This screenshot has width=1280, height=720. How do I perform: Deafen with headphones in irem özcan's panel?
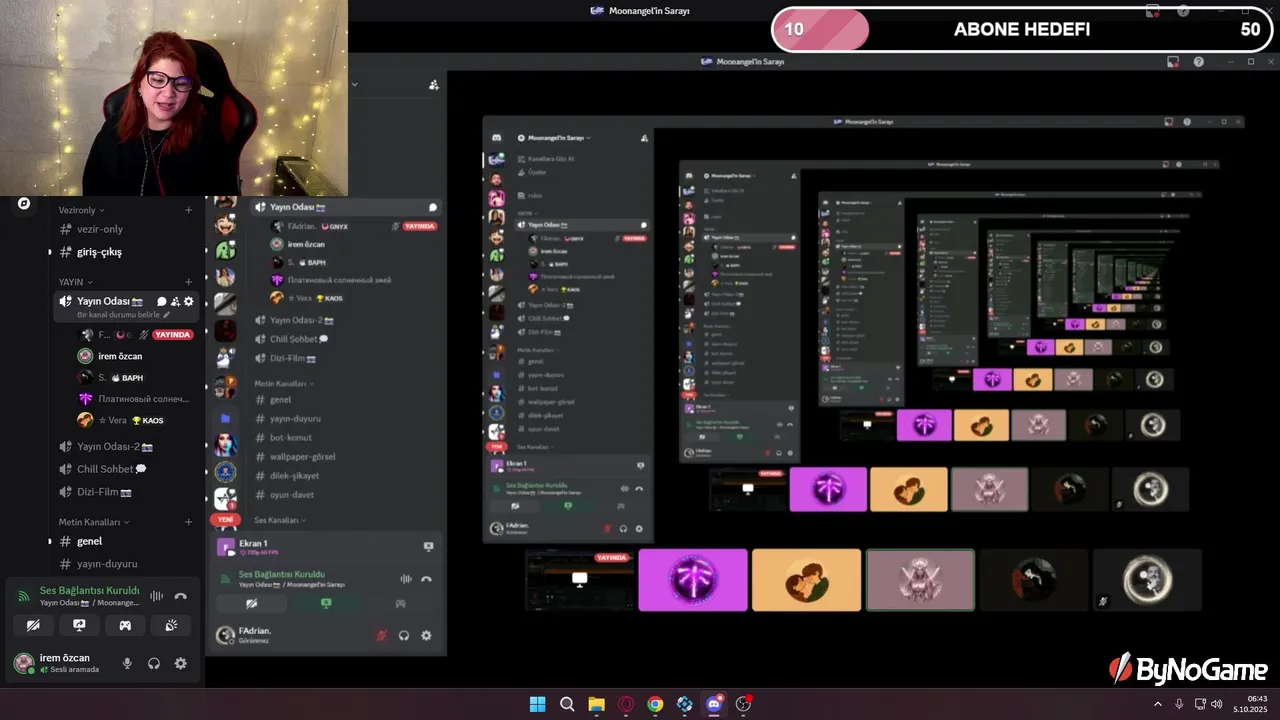(154, 663)
